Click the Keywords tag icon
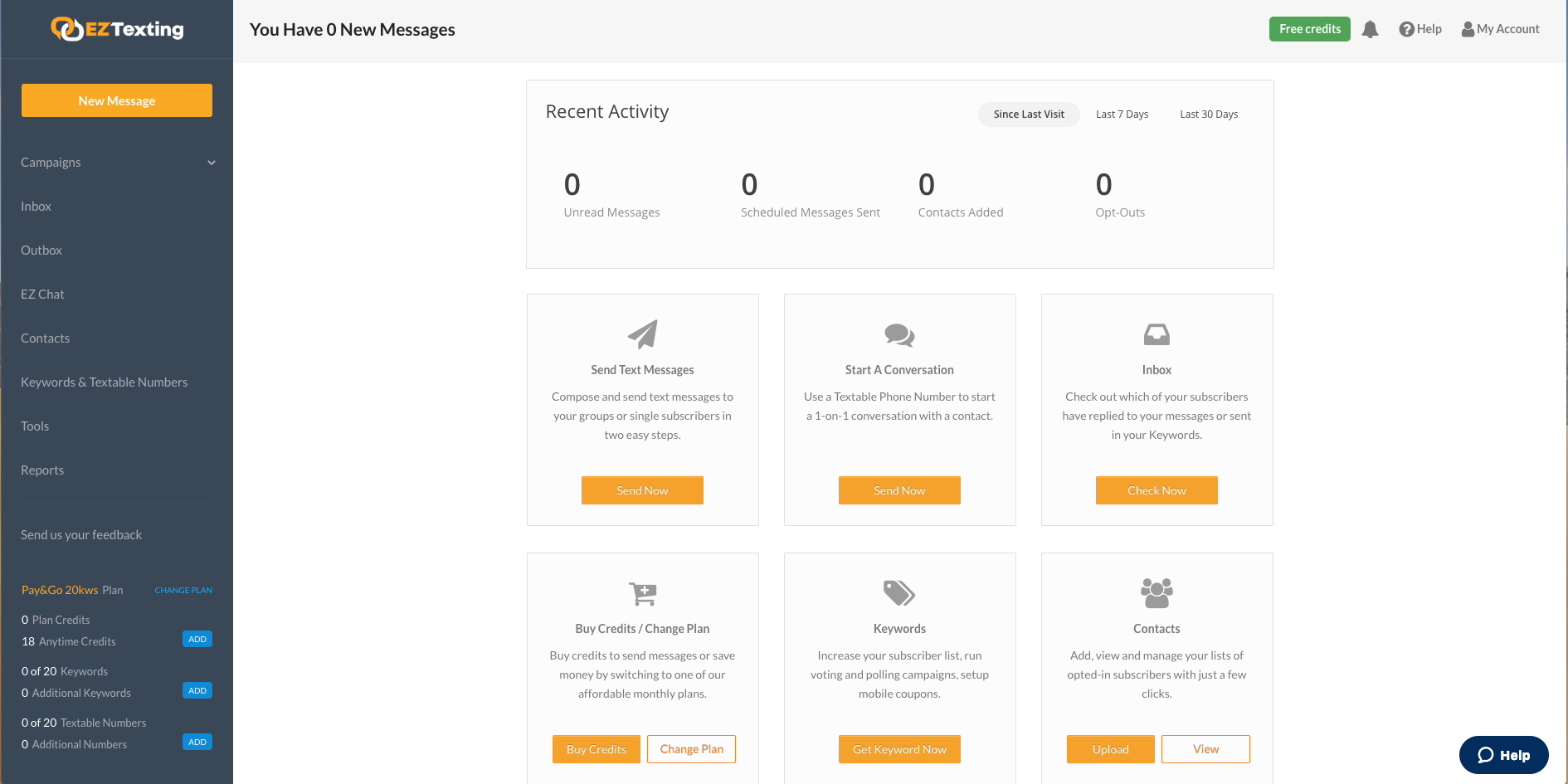 pyautogui.click(x=899, y=593)
